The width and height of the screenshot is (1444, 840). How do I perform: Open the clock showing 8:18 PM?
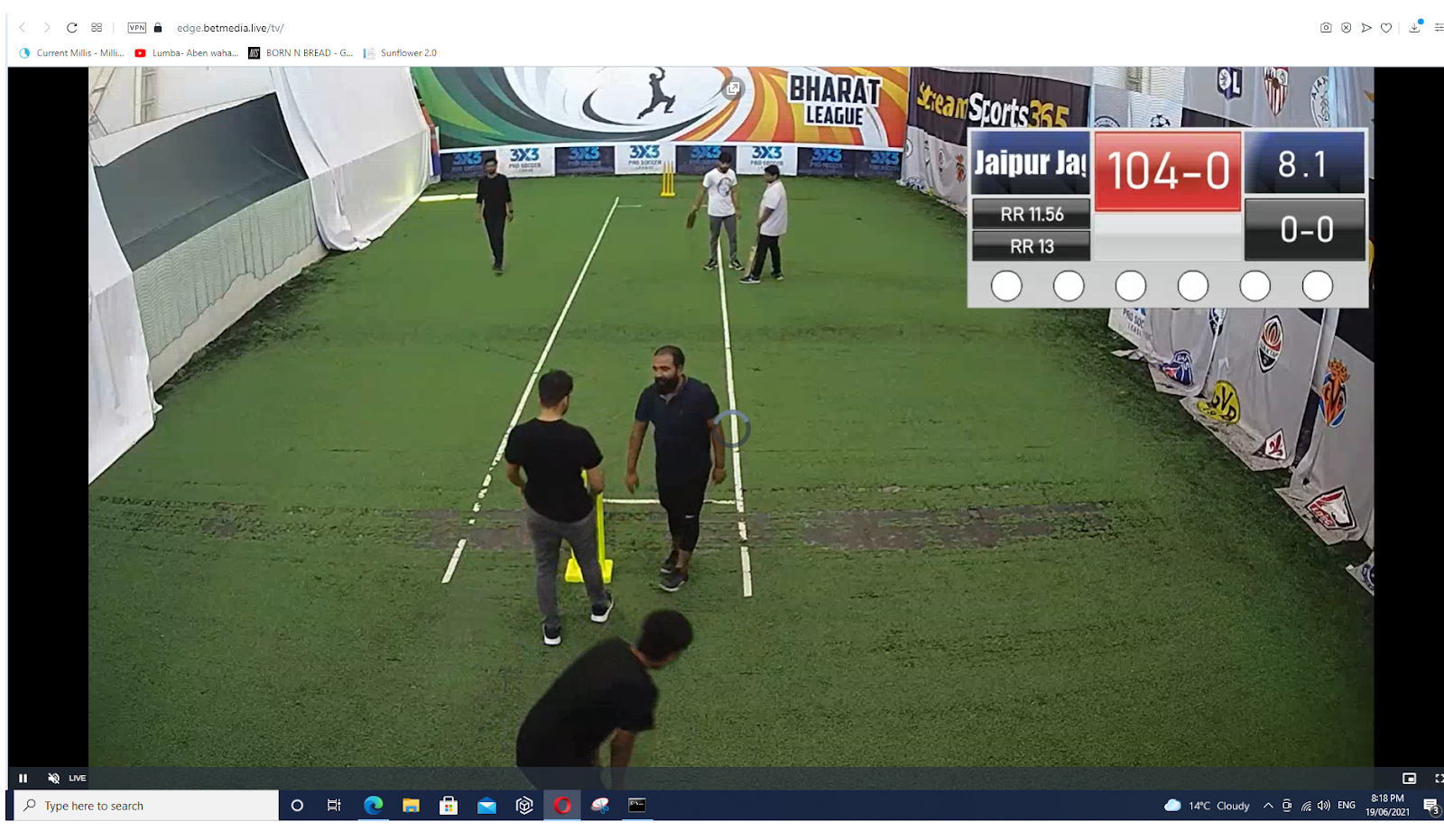click(1387, 806)
